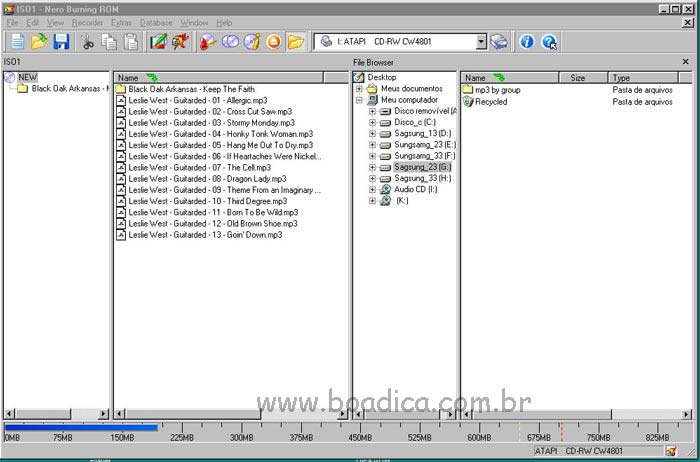Select Black Oak Arkansas folder in compilation tree

[69, 88]
